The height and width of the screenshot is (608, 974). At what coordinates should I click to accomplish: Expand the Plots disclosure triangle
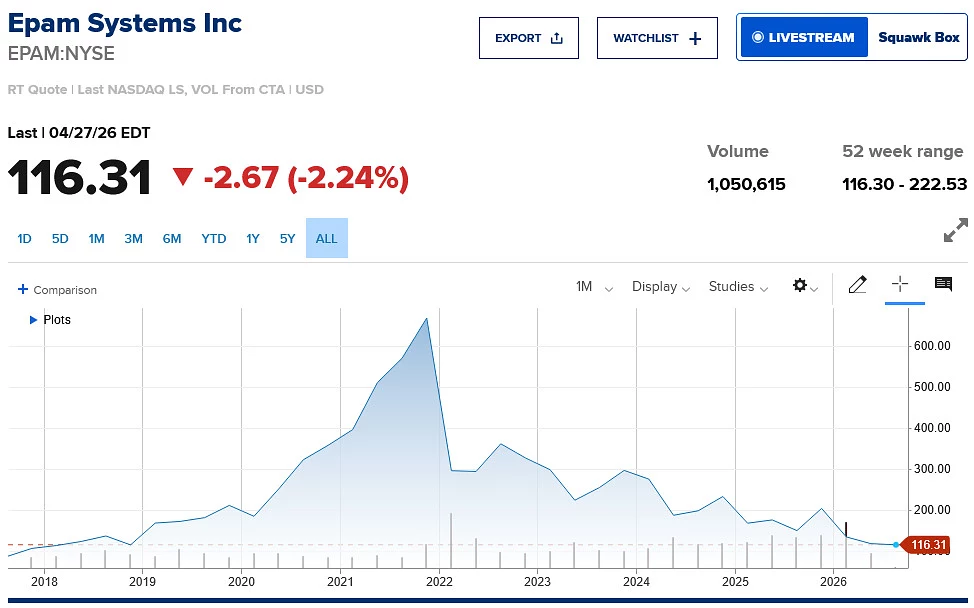coord(33,320)
